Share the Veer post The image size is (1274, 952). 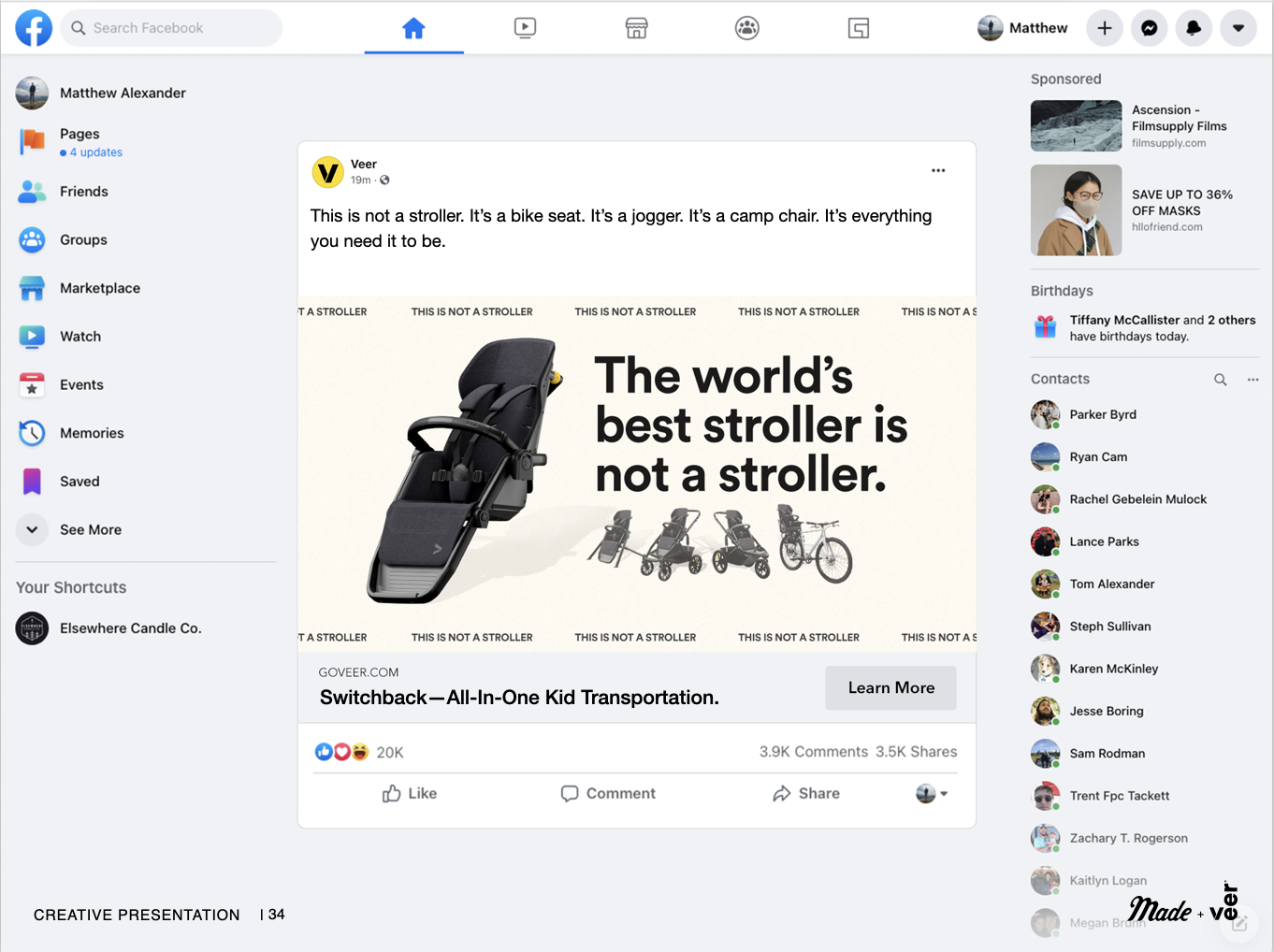tap(806, 793)
